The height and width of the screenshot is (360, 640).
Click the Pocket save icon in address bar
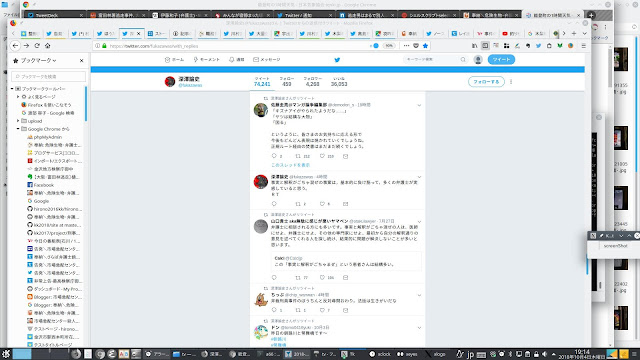(416, 46)
